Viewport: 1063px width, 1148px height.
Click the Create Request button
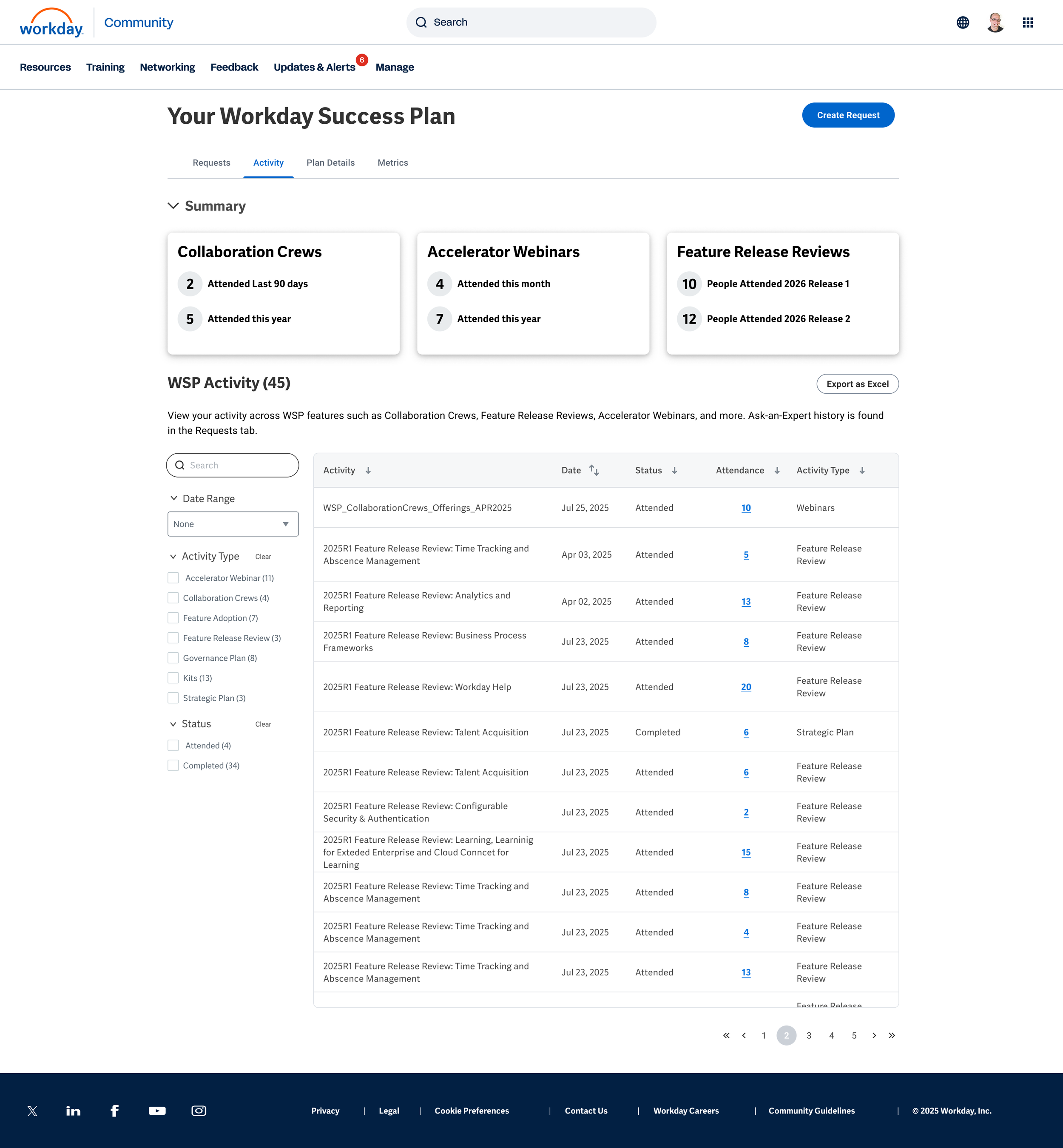pos(848,115)
